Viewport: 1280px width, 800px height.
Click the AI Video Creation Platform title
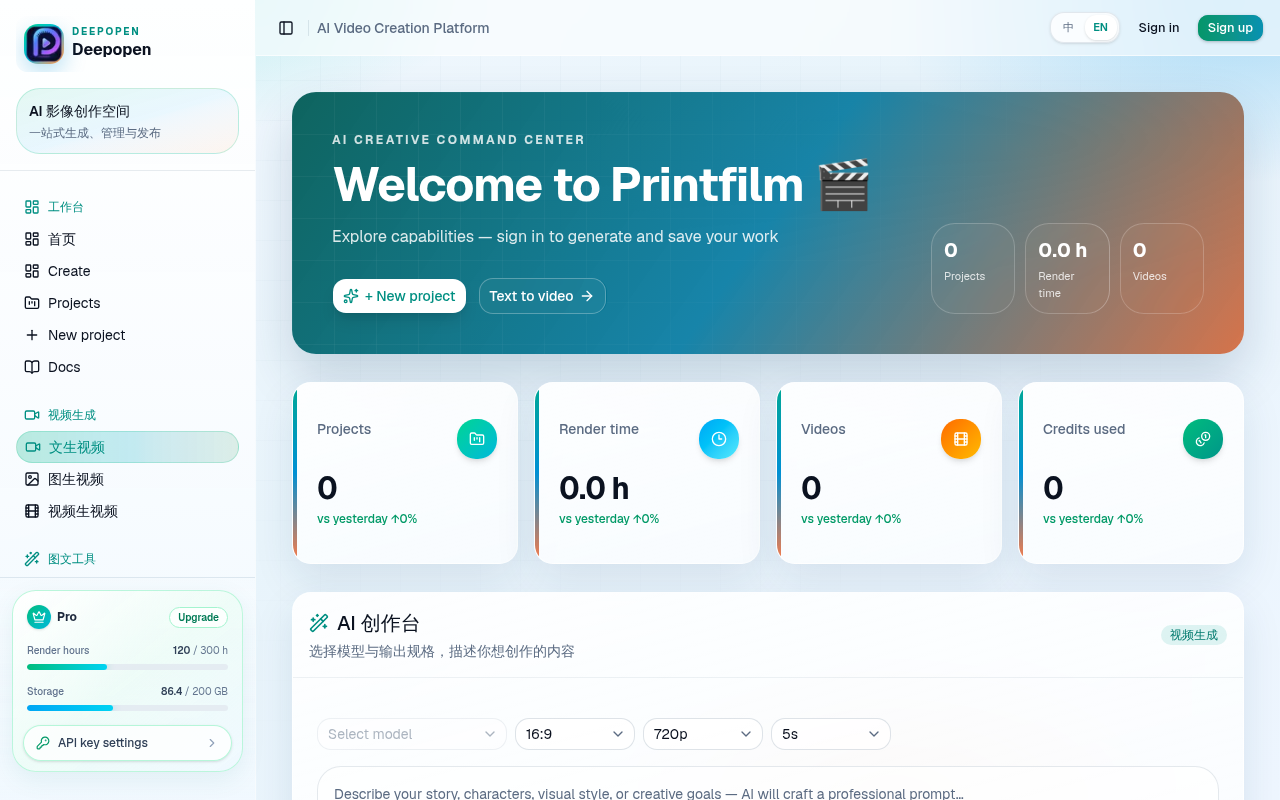403,28
